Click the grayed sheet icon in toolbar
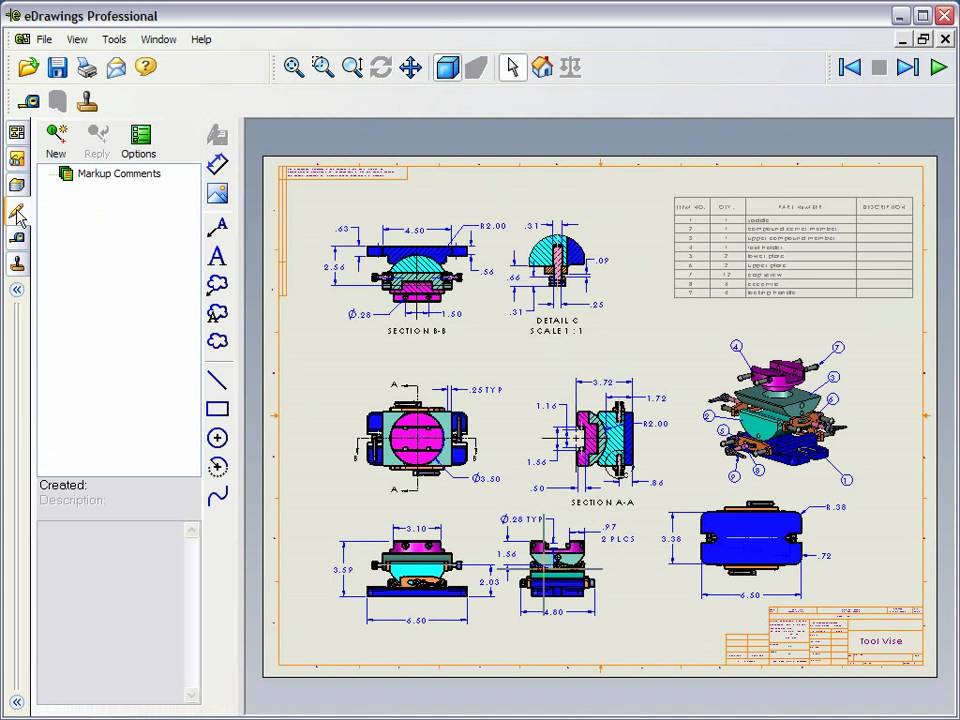 pos(58,101)
